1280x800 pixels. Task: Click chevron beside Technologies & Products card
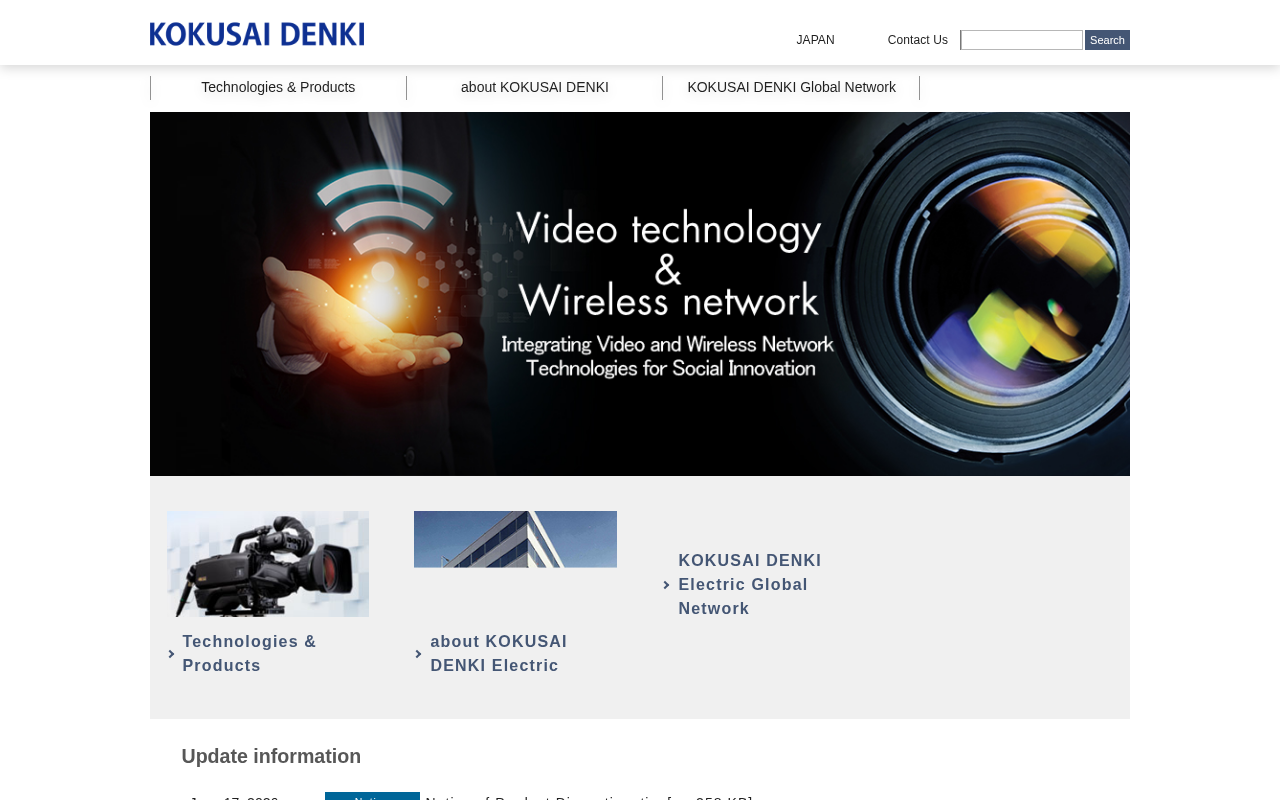tap(172, 654)
